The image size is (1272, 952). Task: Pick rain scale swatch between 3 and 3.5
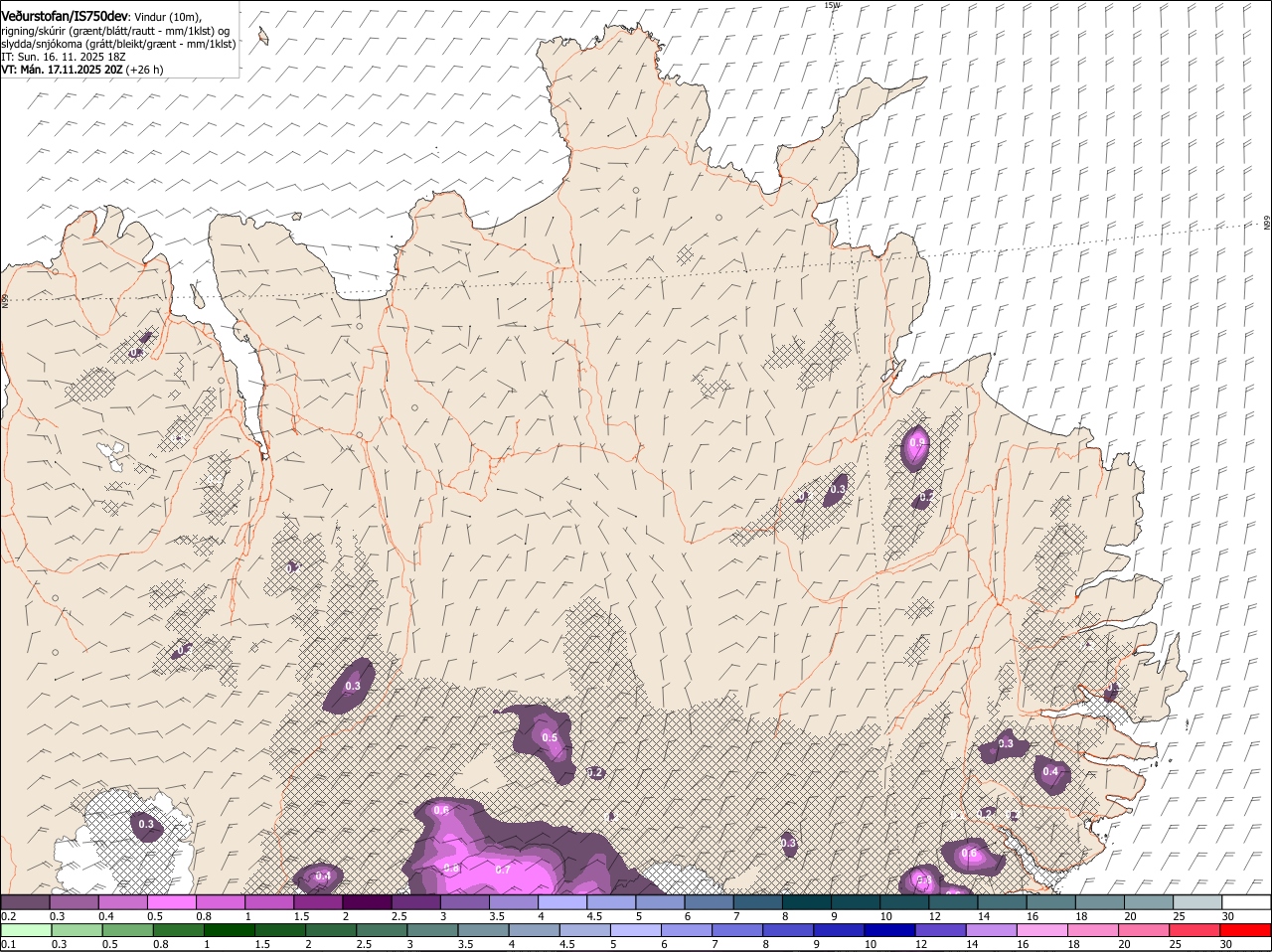click(433, 930)
